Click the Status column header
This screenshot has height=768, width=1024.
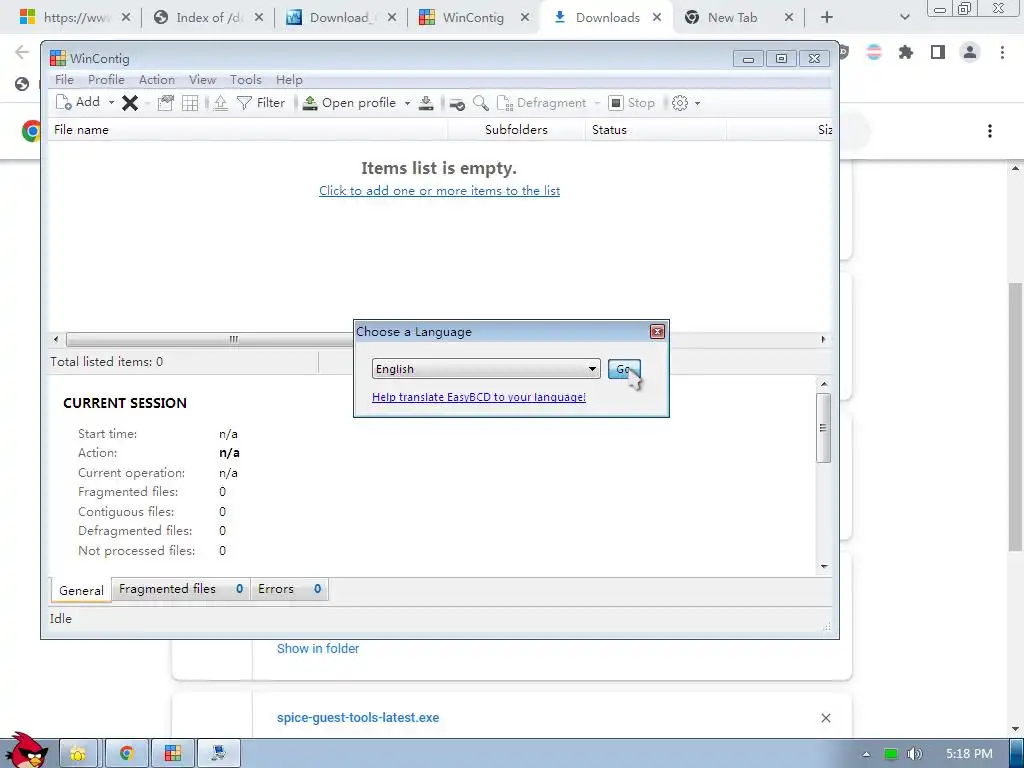[x=656, y=130]
